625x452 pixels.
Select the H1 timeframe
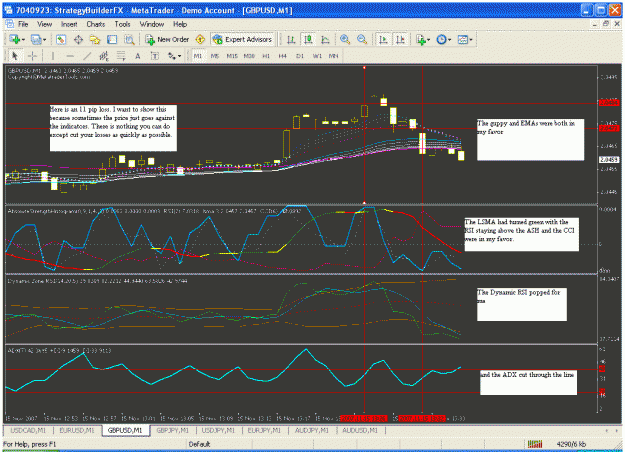pyautogui.click(x=266, y=56)
